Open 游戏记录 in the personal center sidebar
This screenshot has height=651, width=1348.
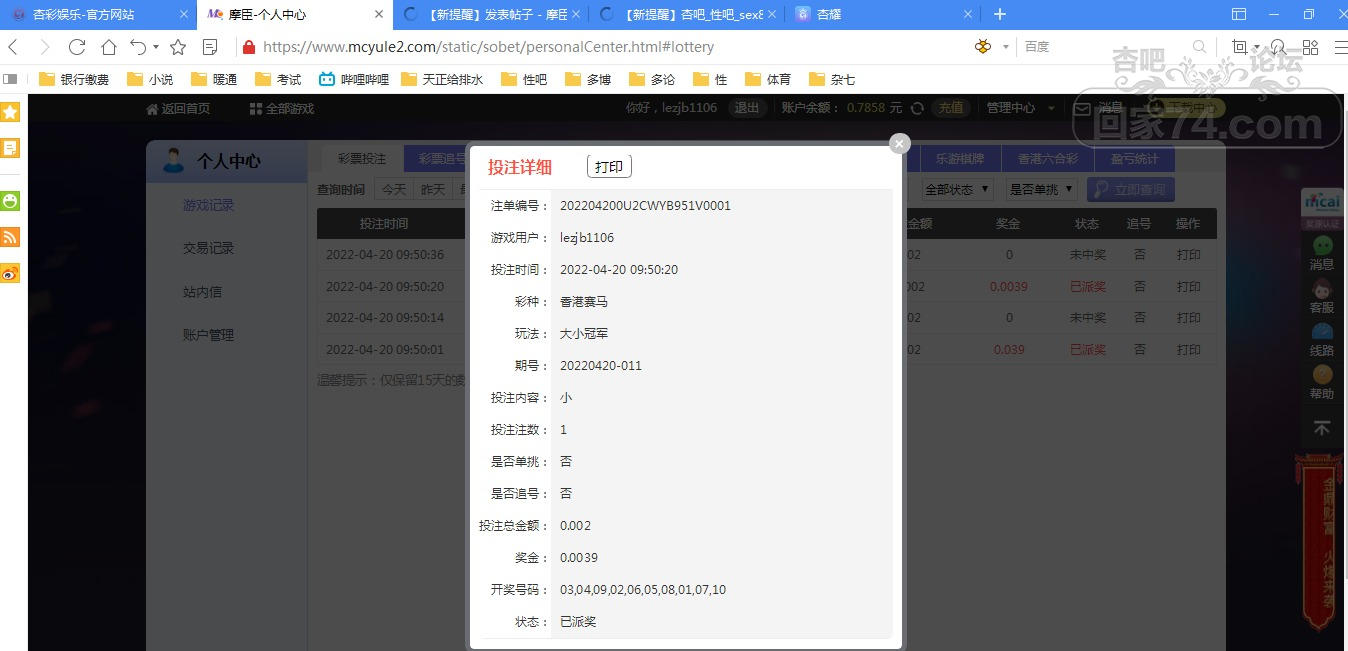pos(208,205)
